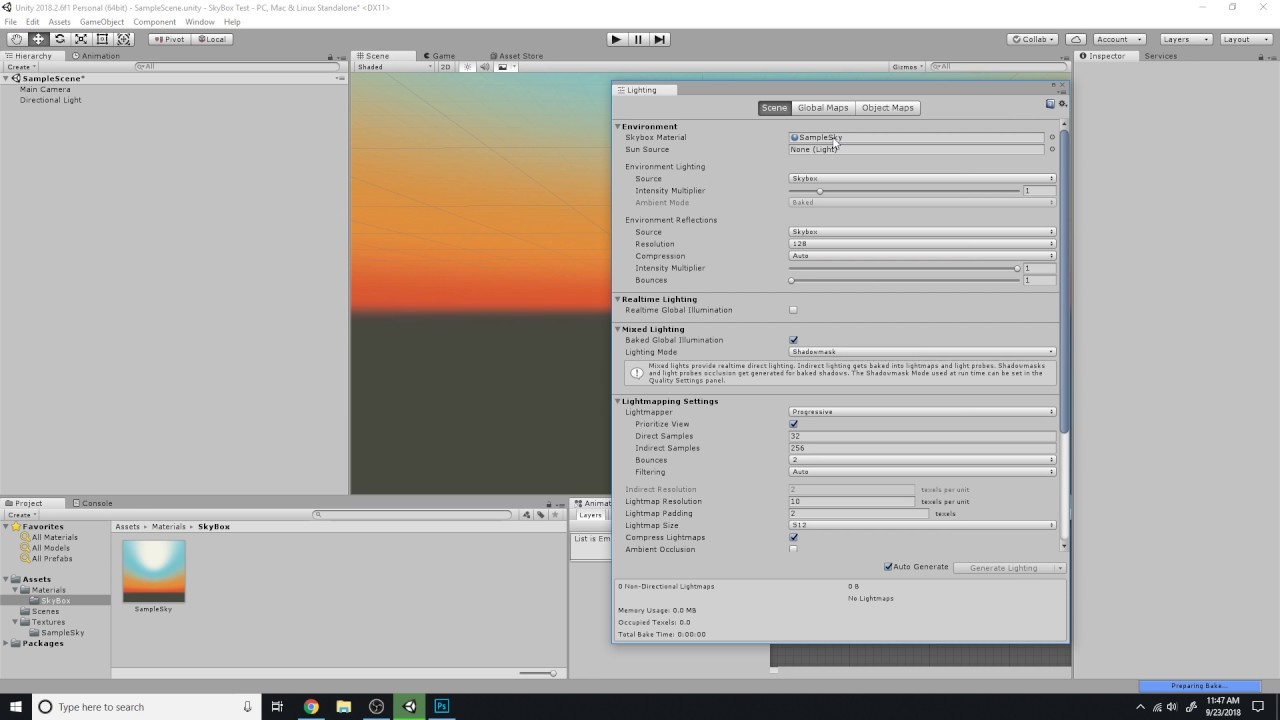This screenshot has height=720, width=1280.
Task: Select the Rect transform tool
Action: 102,39
